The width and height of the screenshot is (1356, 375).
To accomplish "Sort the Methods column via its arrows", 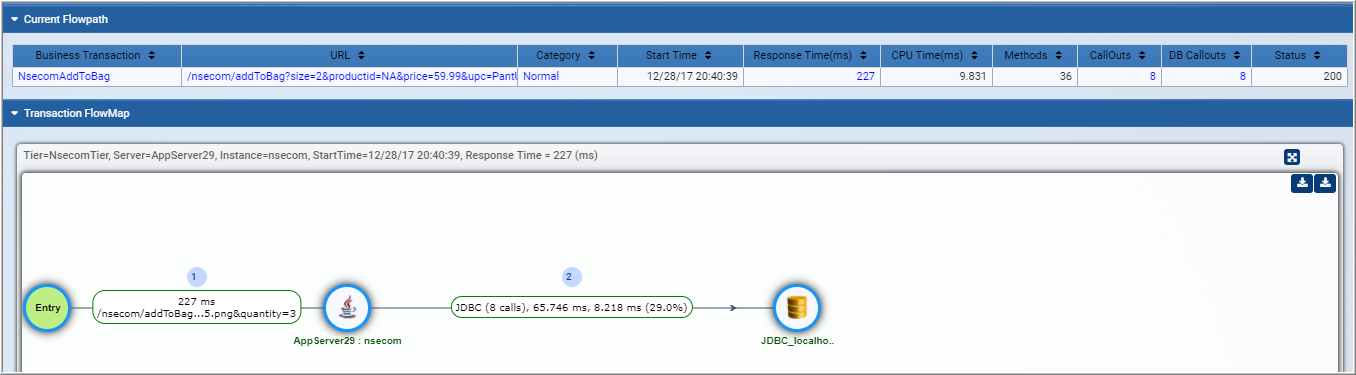I will point(1058,56).
